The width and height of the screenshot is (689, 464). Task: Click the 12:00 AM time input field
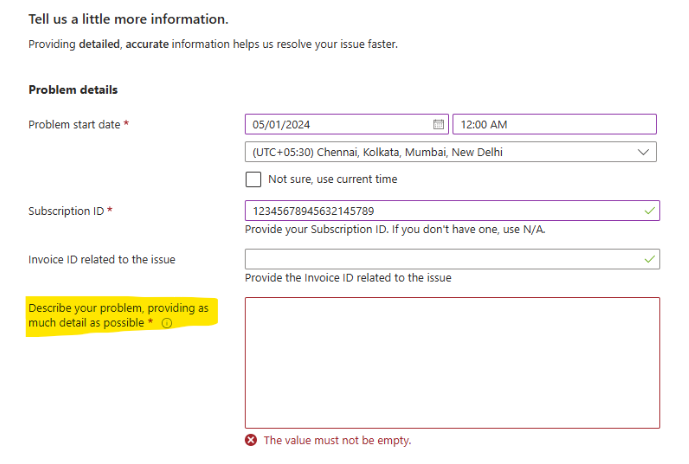pos(555,124)
